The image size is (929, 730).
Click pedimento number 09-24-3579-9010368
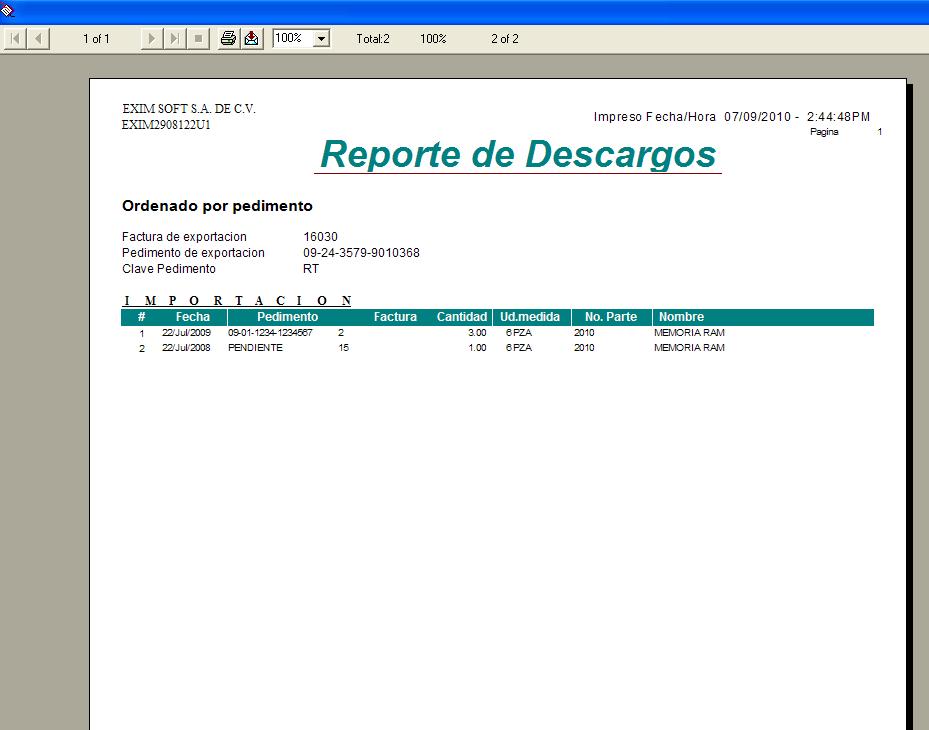(361, 252)
